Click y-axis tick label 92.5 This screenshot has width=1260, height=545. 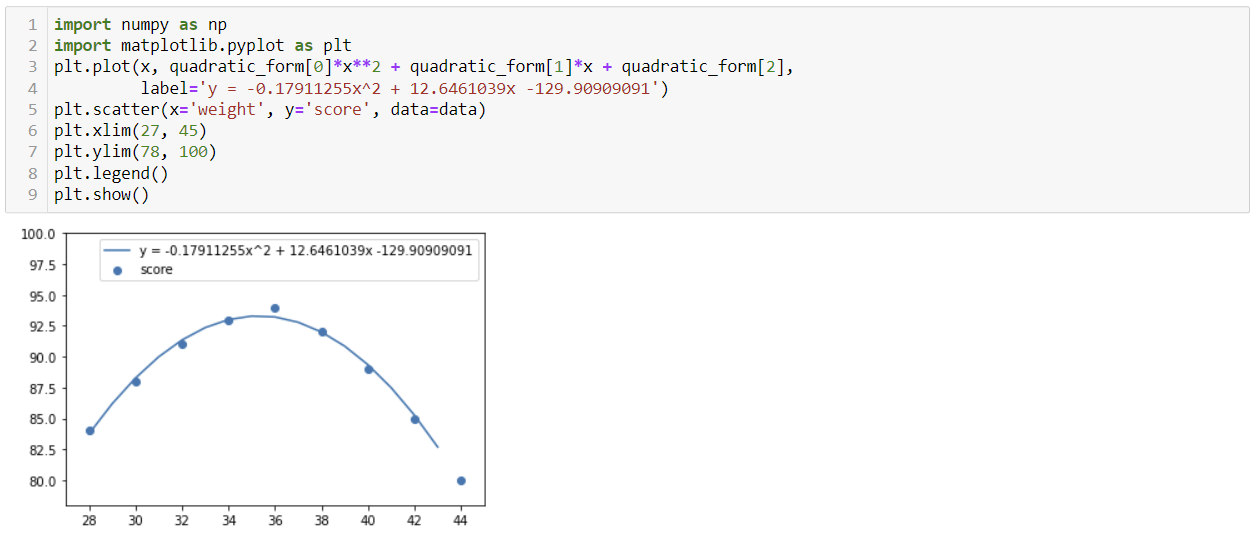coord(41,327)
